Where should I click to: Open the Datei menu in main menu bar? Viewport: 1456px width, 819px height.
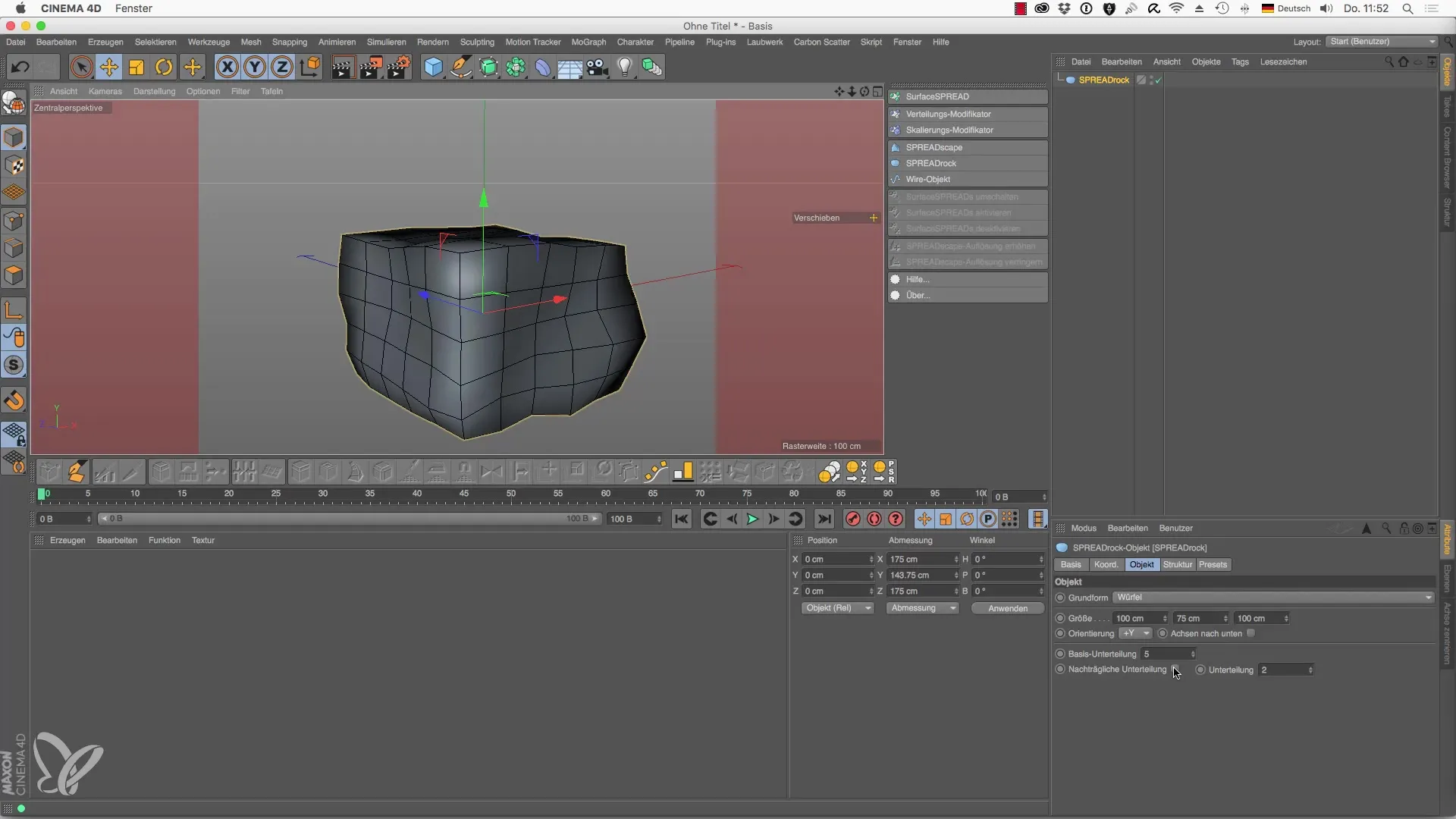coord(15,42)
